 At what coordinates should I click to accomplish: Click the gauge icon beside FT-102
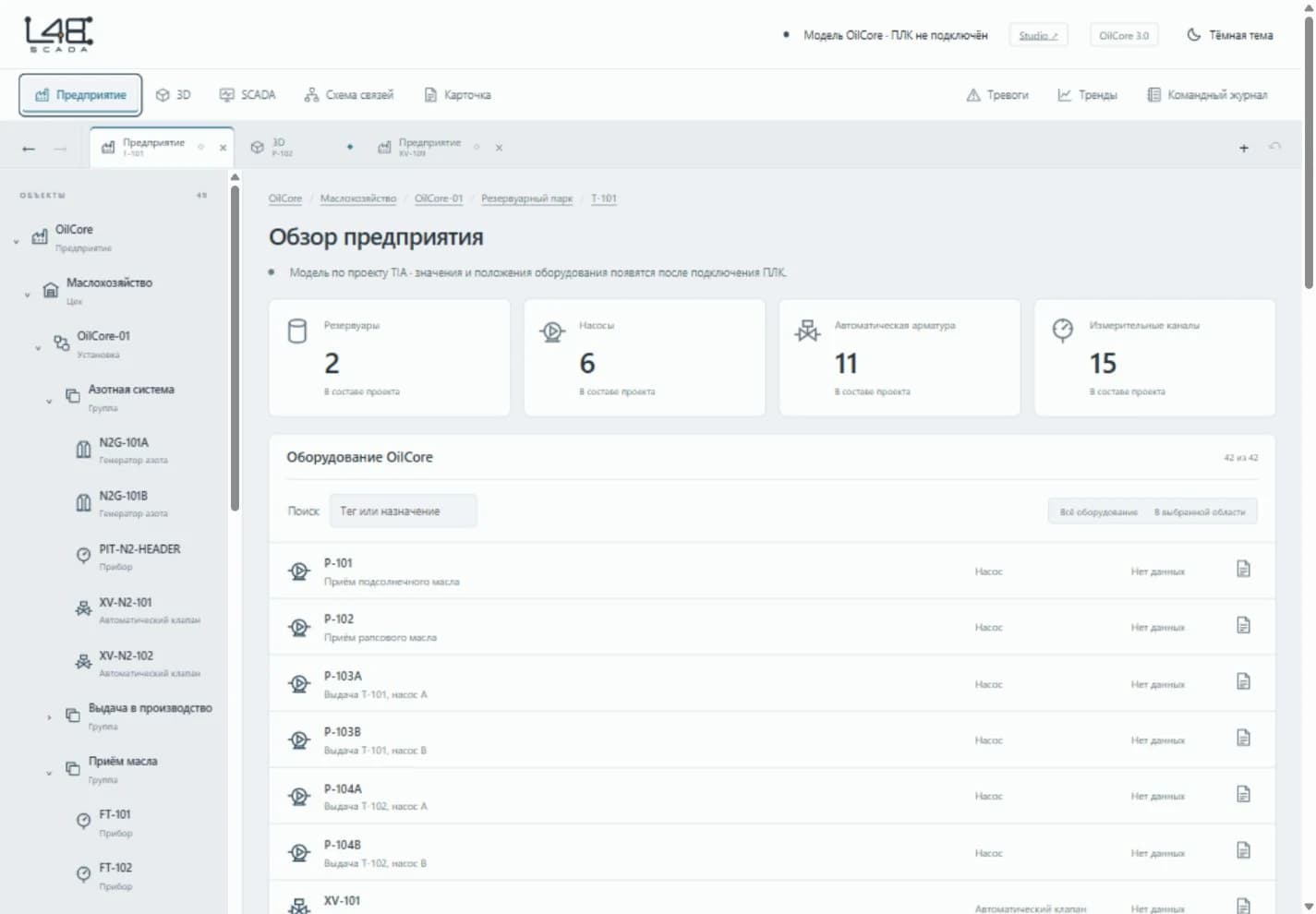coord(83,873)
